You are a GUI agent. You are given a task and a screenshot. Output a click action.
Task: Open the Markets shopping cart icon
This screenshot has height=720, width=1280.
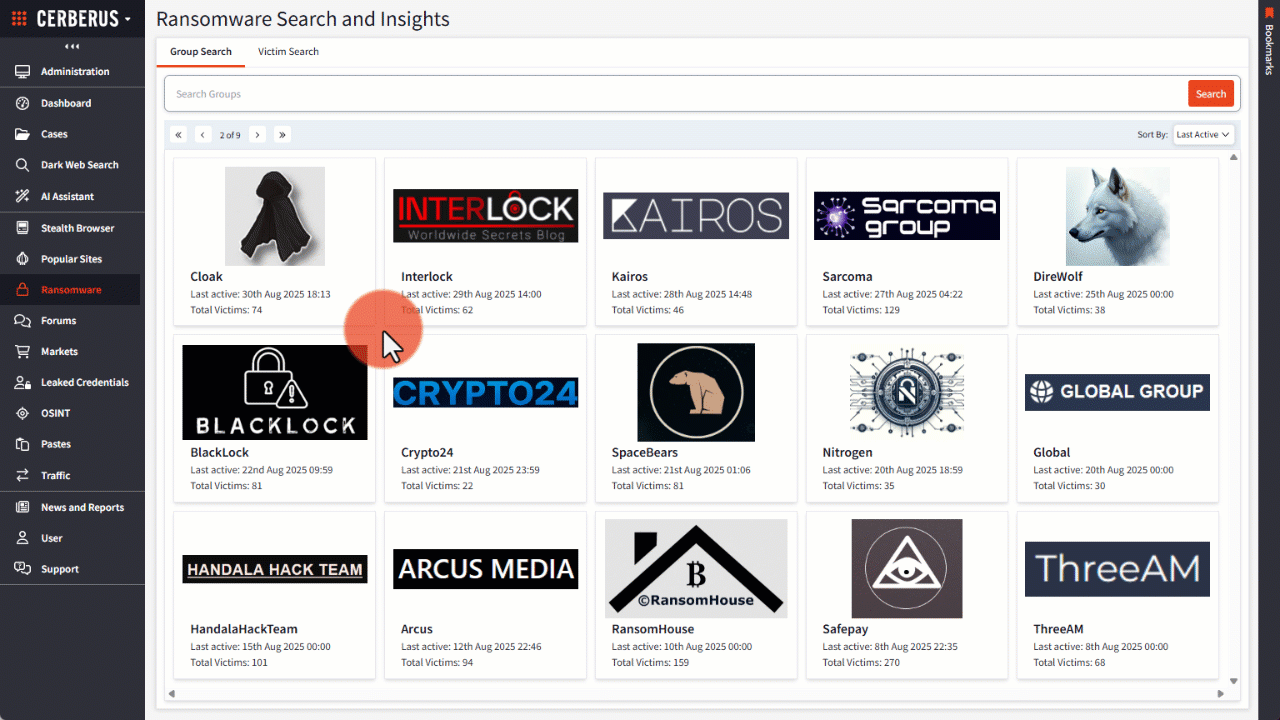coord(22,352)
